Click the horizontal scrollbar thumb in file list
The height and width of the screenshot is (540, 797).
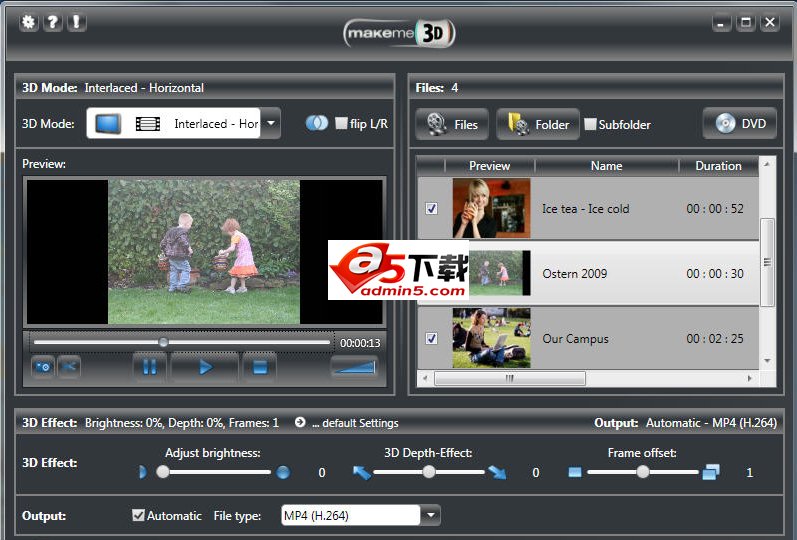click(510, 378)
